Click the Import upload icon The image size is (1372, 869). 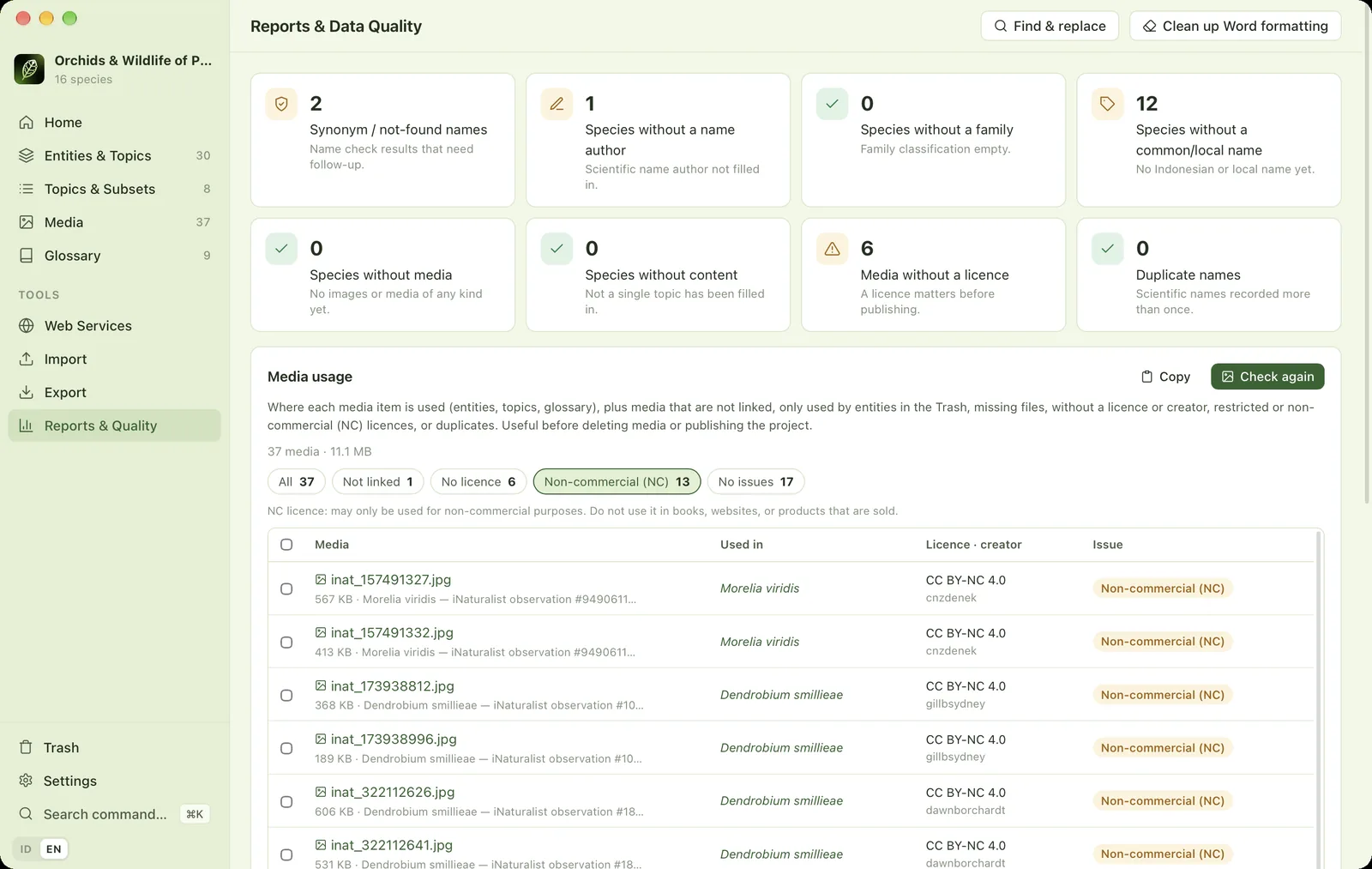[x=27, y=359]
